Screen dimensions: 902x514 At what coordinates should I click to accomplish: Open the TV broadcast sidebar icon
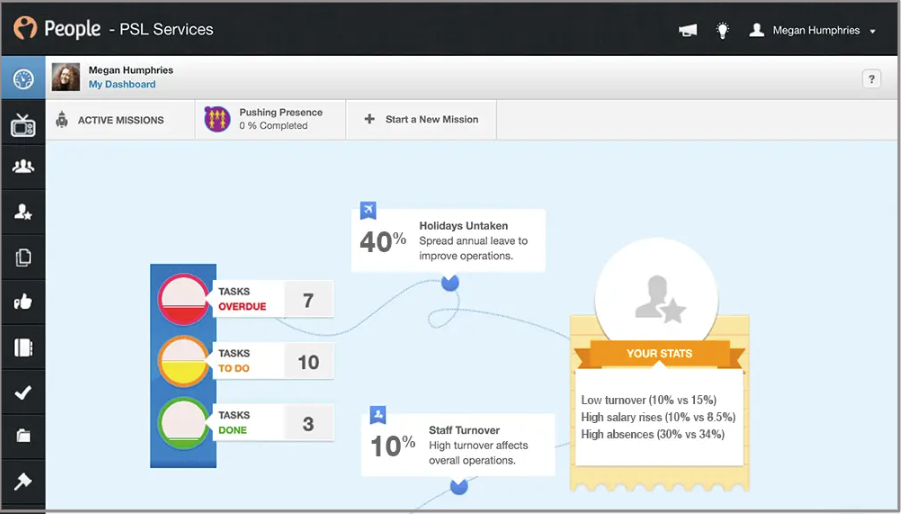(x=23, y=125)
